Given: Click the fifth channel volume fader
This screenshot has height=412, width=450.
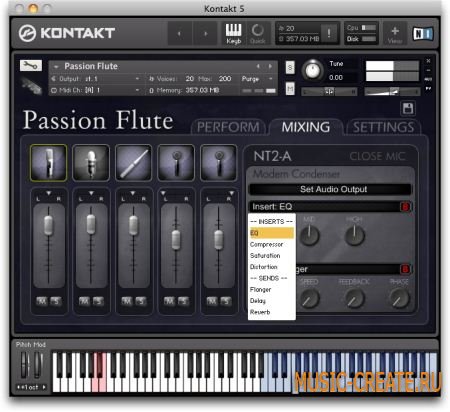Looking at the screenshot, I should [x=219, y=240].
